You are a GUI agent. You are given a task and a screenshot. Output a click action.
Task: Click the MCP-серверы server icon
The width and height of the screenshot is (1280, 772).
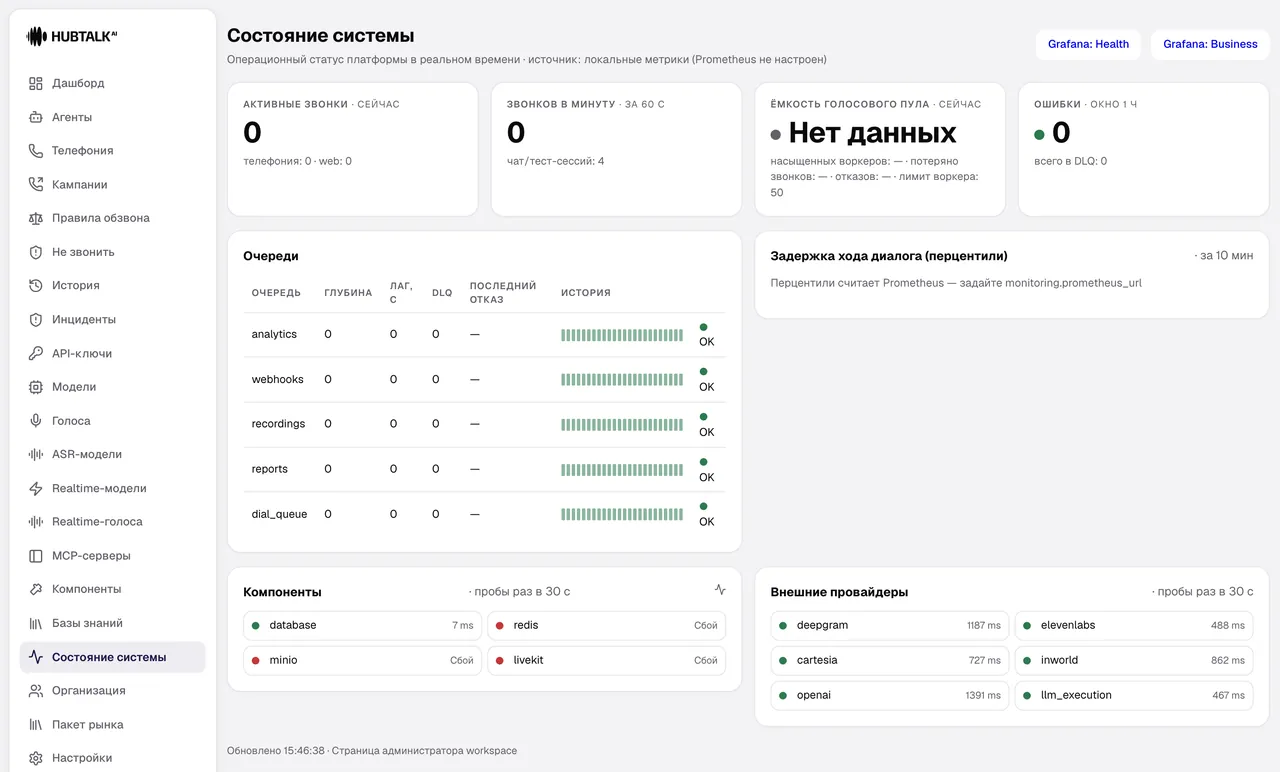[36, 556]
